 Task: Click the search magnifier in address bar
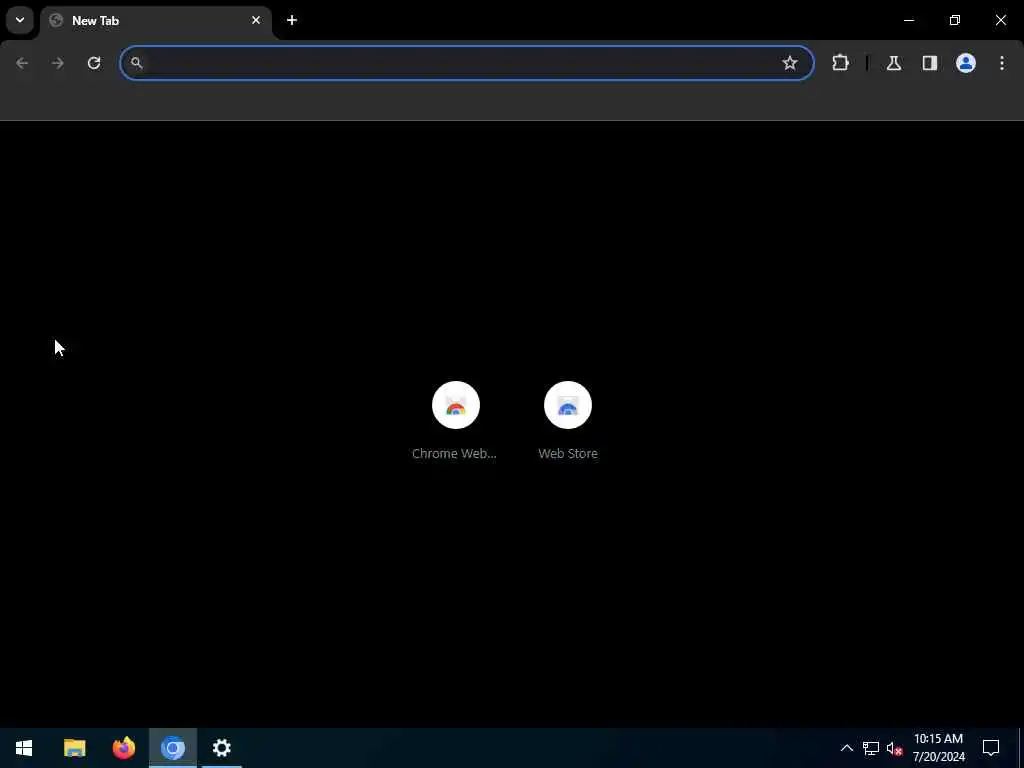click(x=136, y=63)
